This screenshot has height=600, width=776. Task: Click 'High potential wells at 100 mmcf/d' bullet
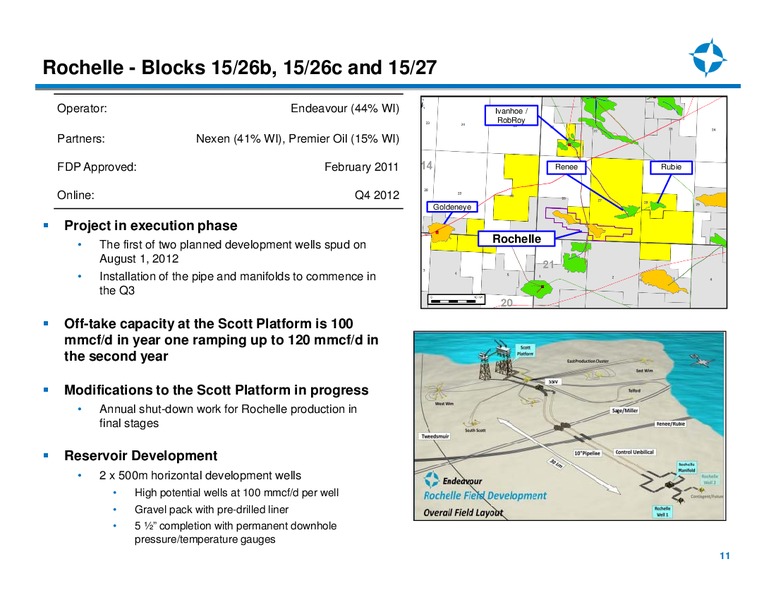(237, 493)
